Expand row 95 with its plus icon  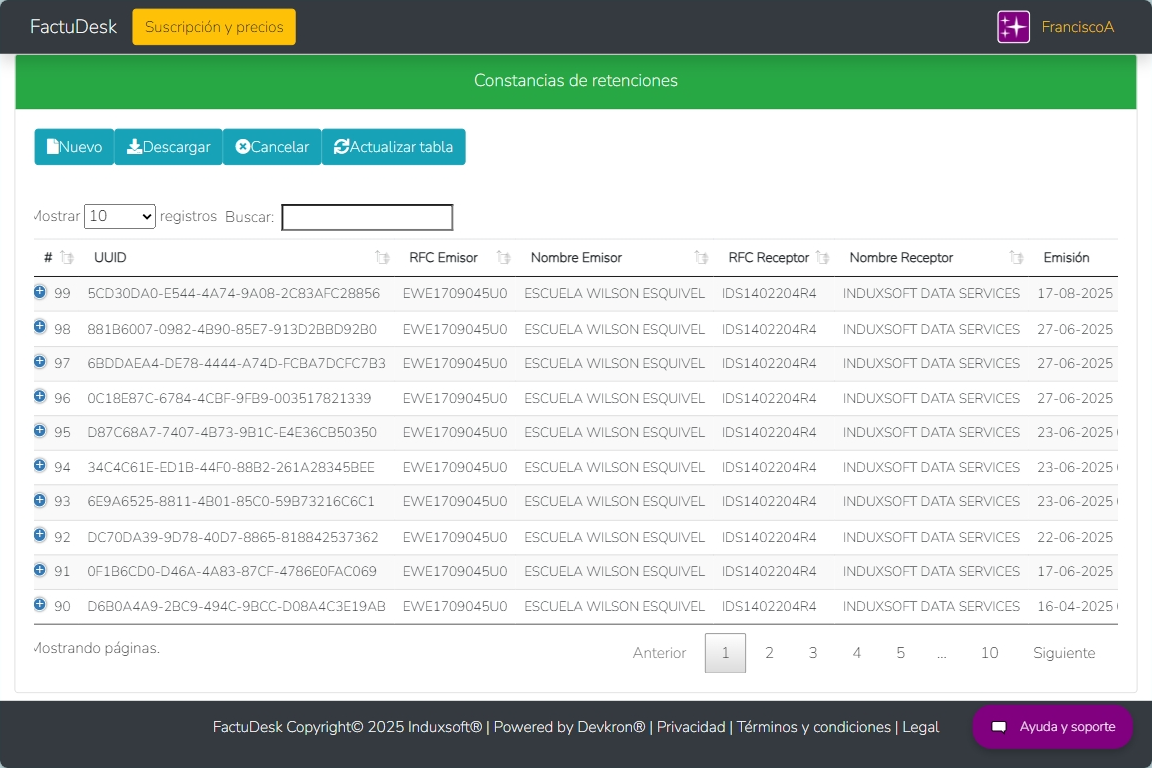click(40, 431)
